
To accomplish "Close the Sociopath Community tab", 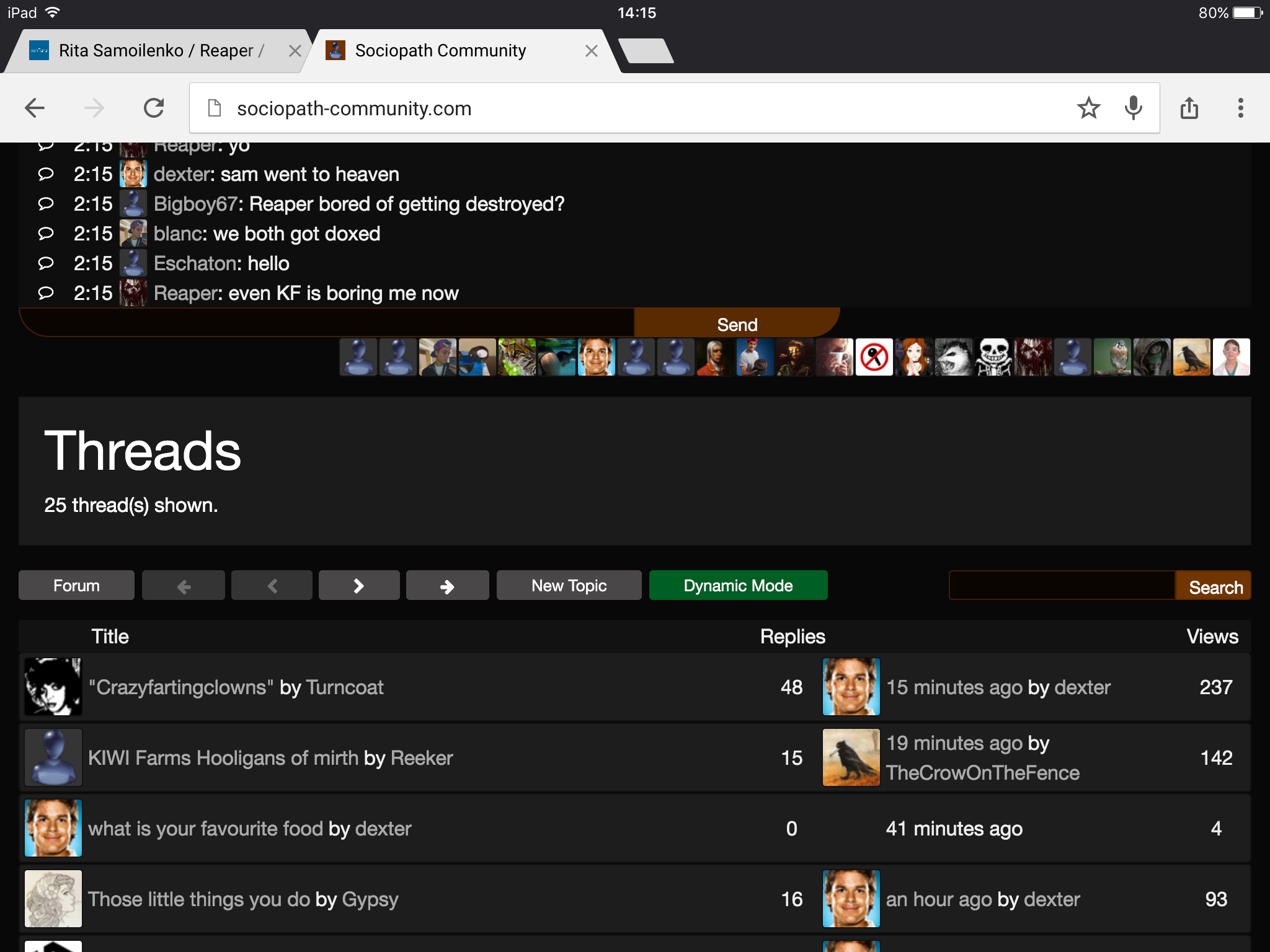I will coord(592,51).
